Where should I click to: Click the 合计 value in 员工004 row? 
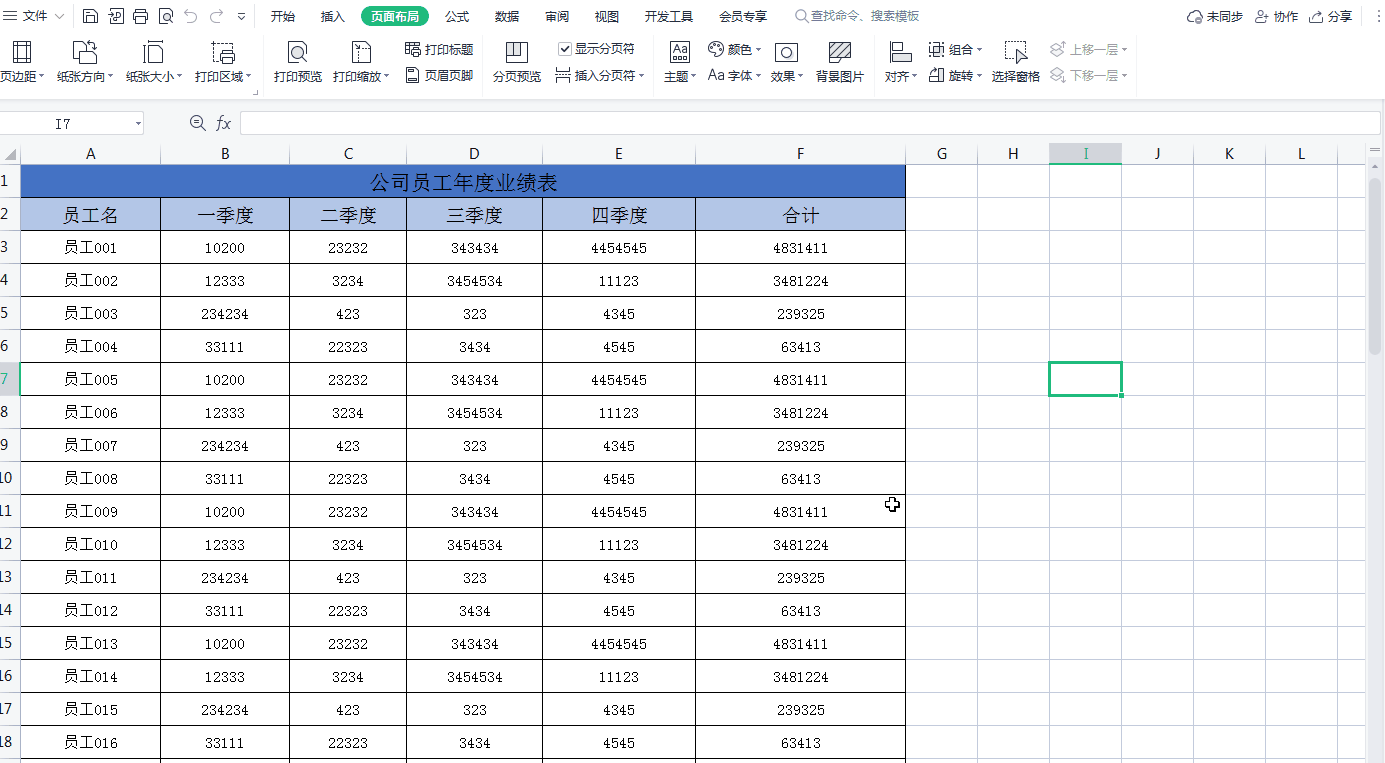coord(800,346)
